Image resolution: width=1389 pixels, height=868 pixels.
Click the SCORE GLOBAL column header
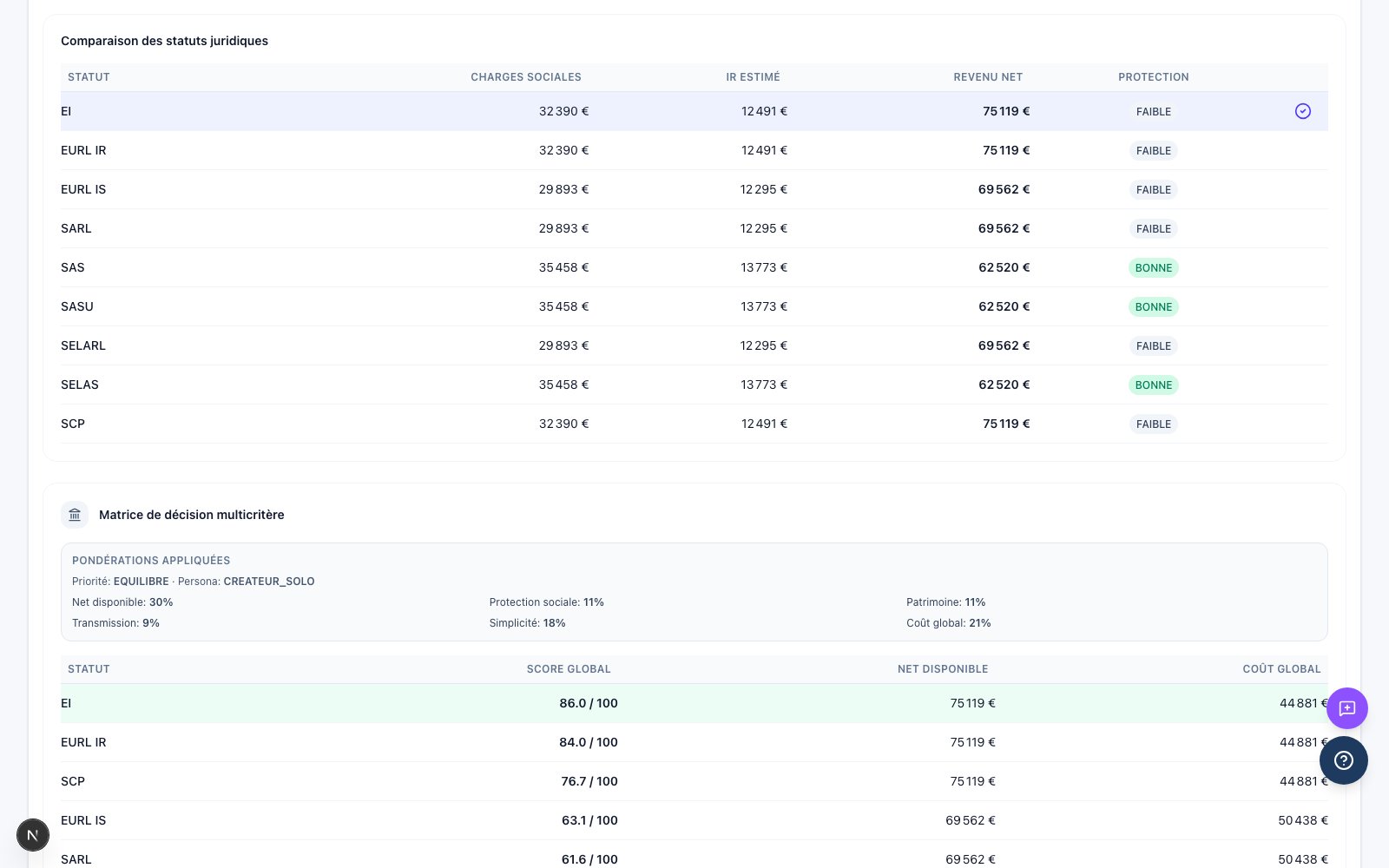click(x=569, y=669)
